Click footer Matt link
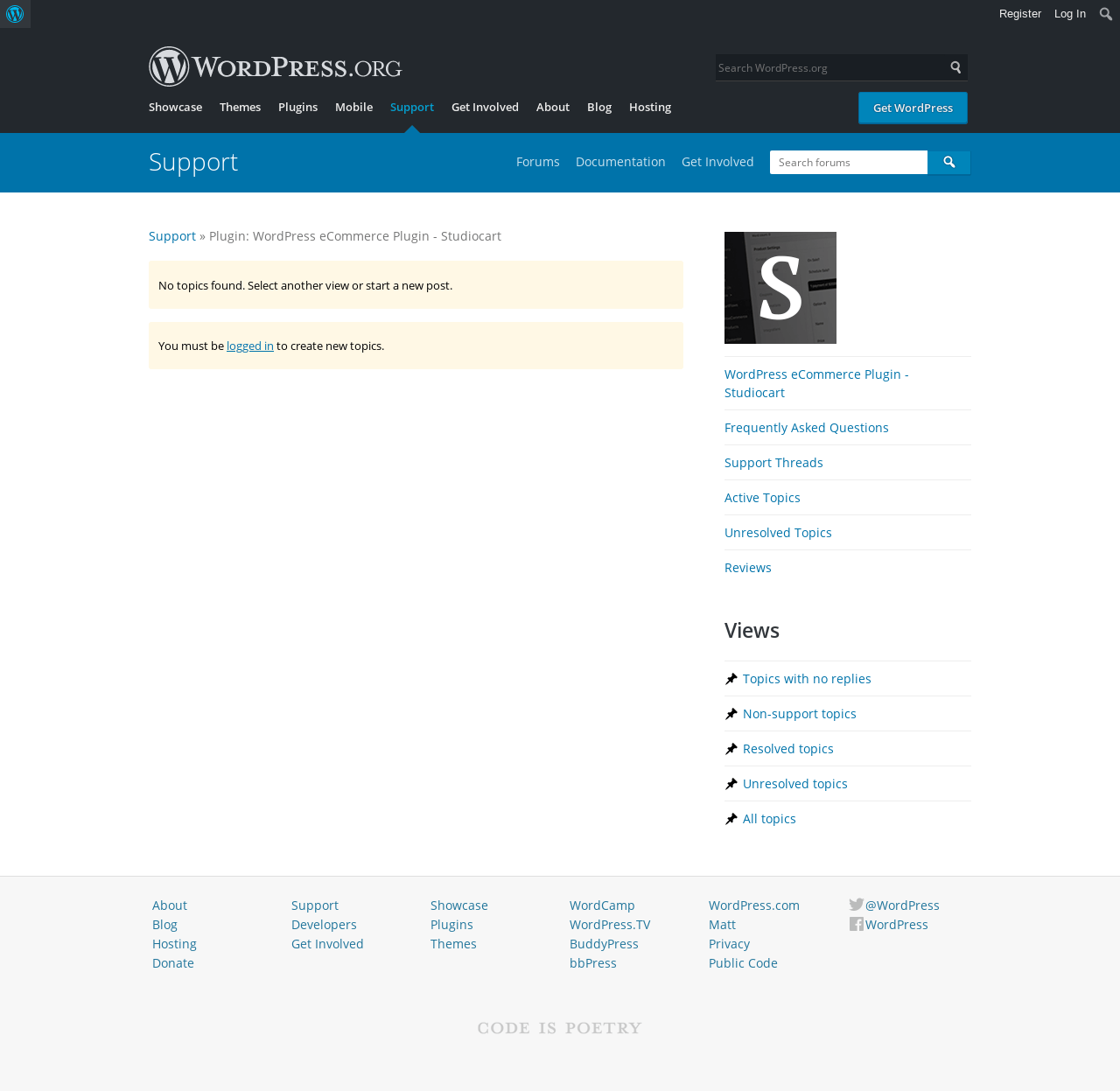1120x1091 pixels. coord(722,925)
